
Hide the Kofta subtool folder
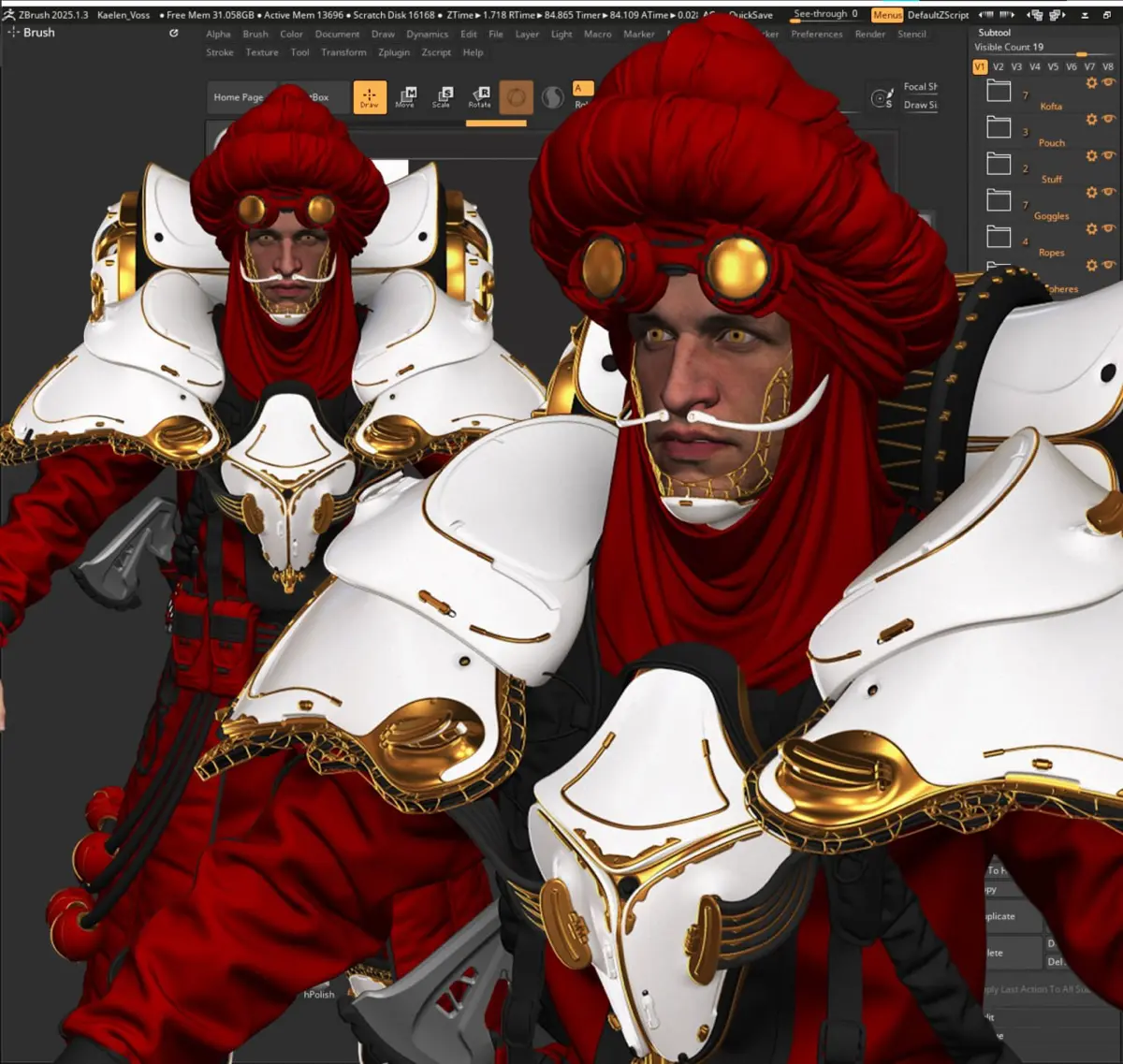tap(1109, 83)
